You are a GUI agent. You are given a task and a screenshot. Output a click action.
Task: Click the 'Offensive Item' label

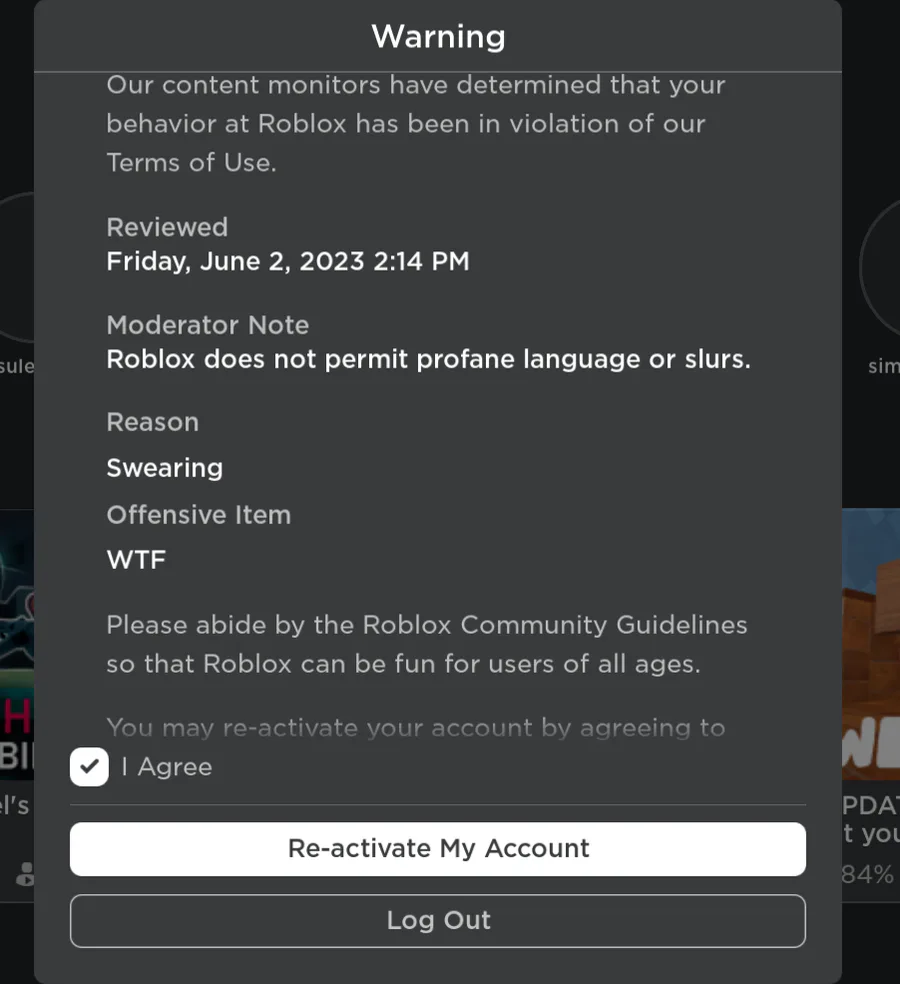coord(198,515)
